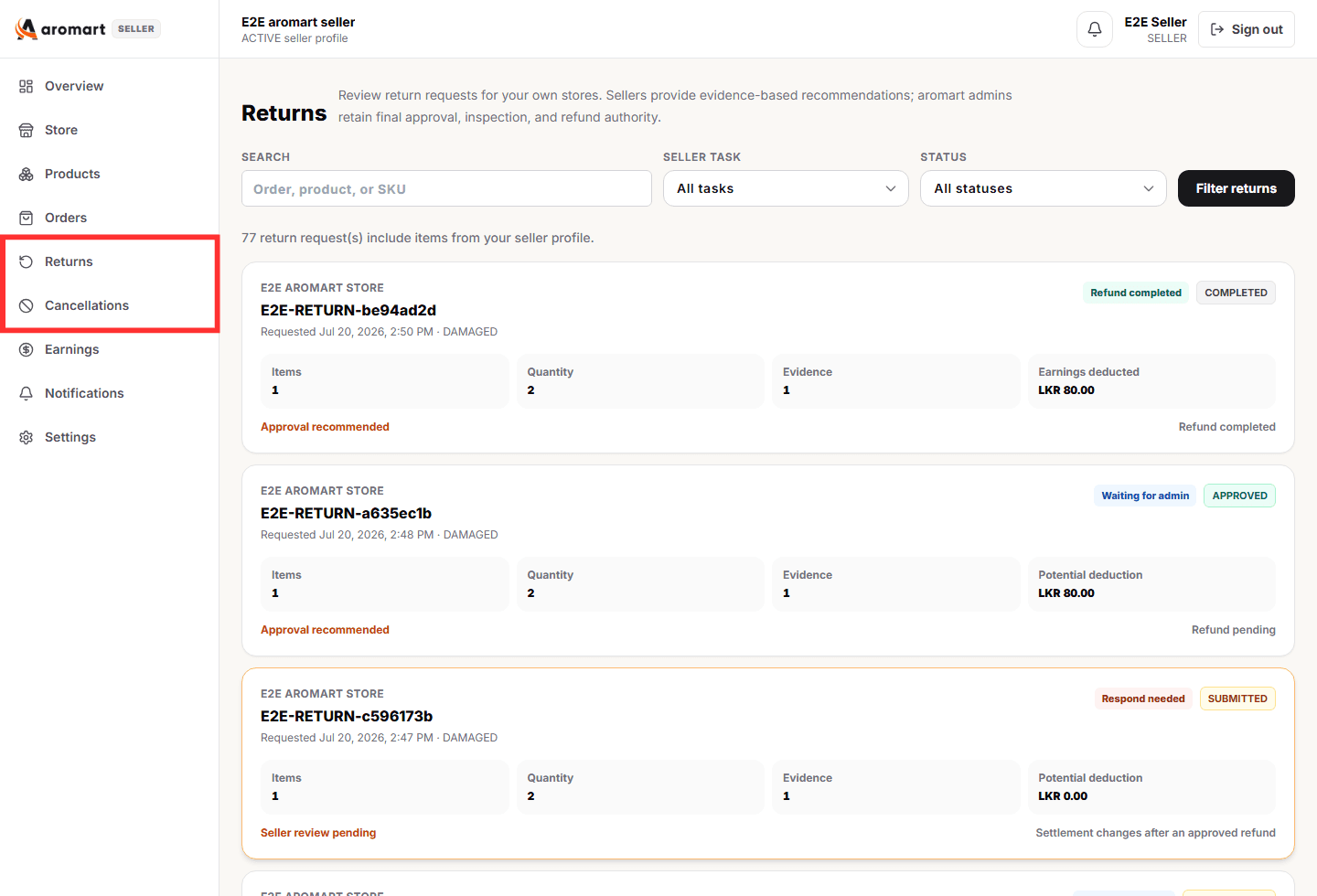
Task: Click the Cancellations ban icon
Action: [x=26, y=305]
